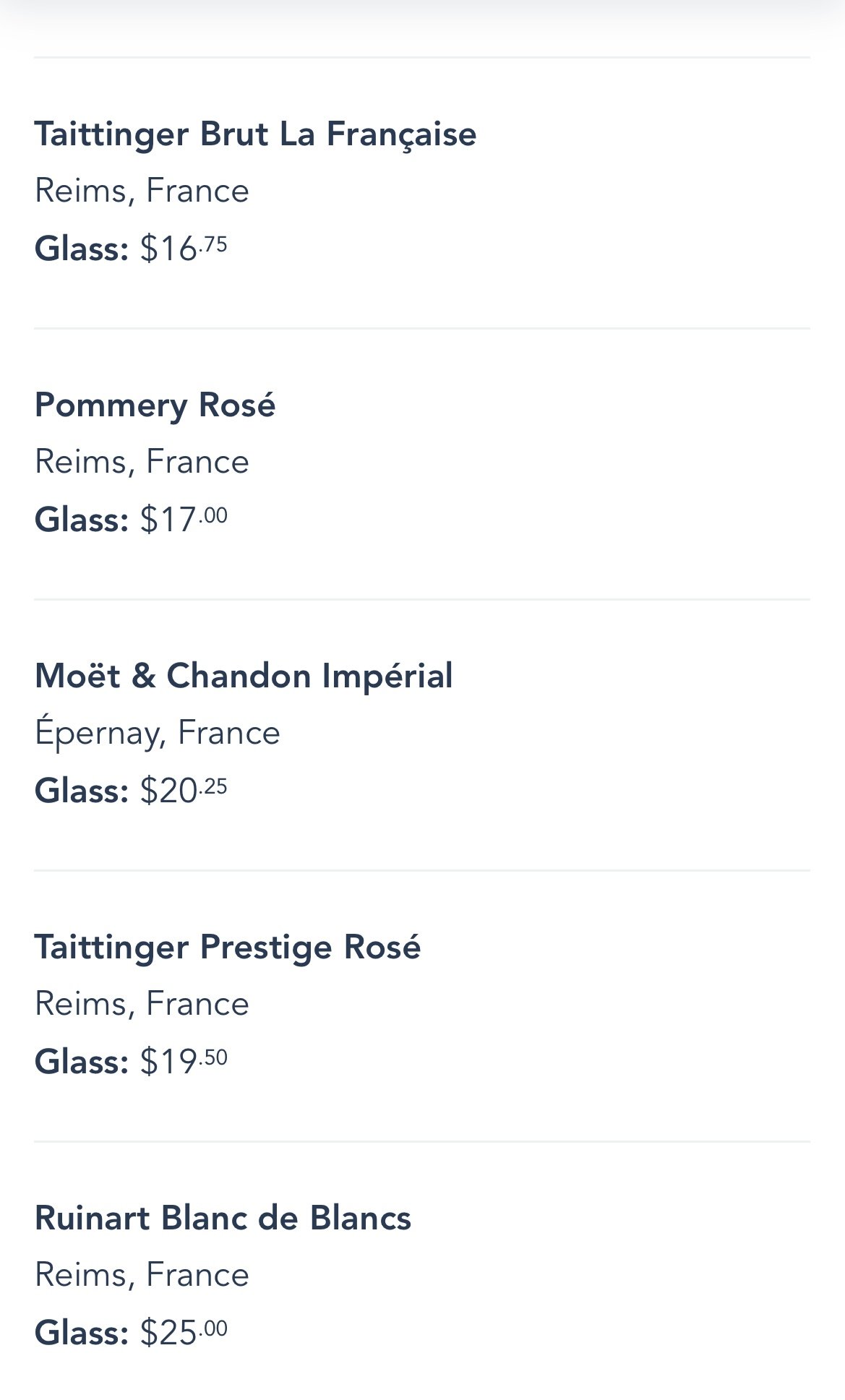
Task: Click the Glass label for Taittinger Prestige Rosé
Action: point(81,1062)
